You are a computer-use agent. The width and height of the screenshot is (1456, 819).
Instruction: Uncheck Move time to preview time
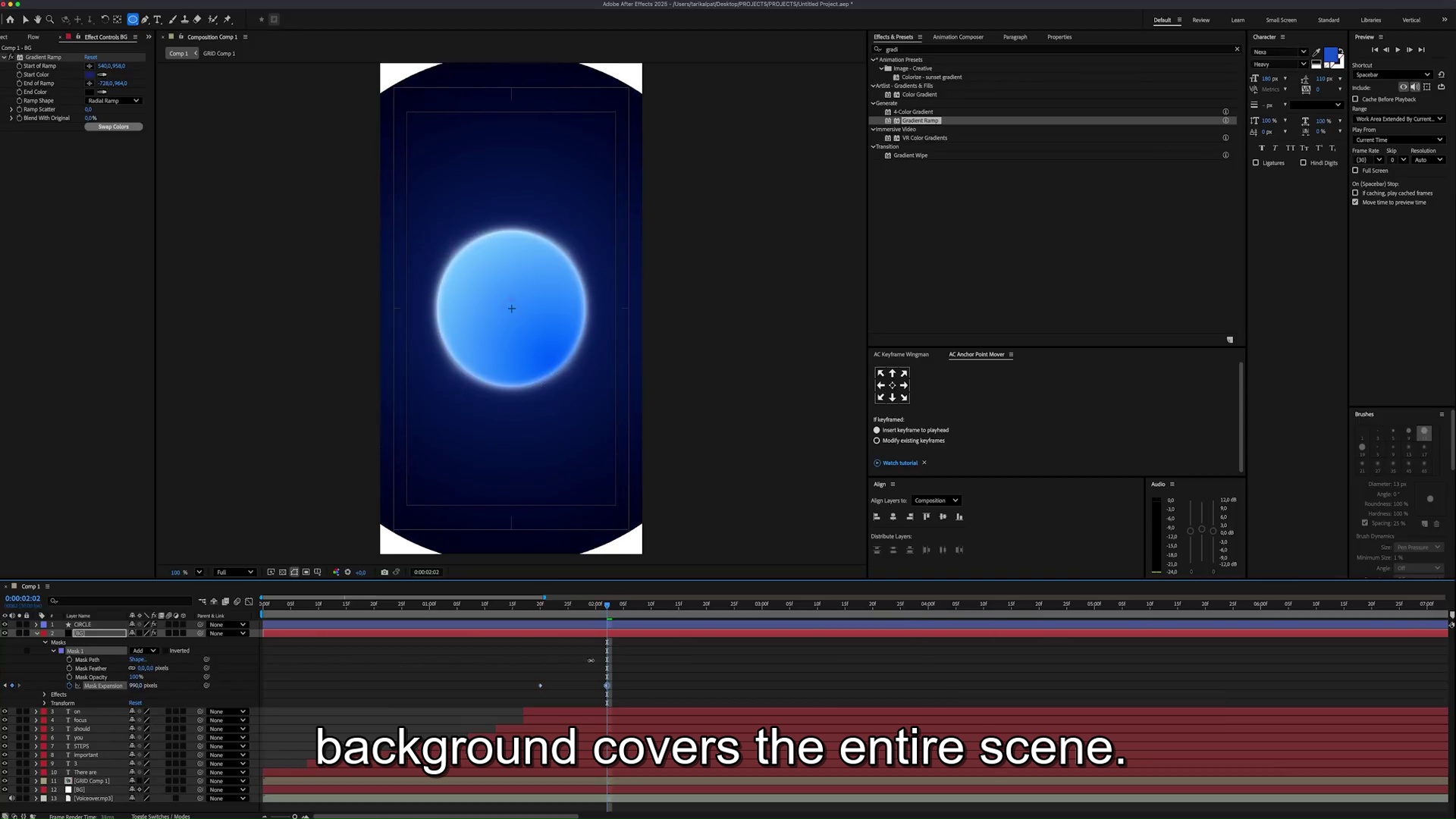pyautogui.click(x=1355, y=202)
